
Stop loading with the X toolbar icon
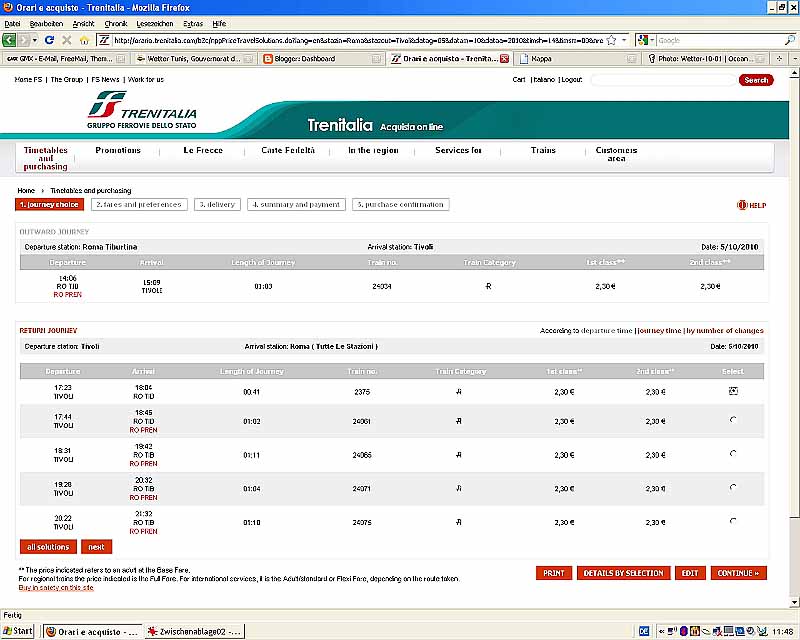pyautogui.click(x=67, y=40)
